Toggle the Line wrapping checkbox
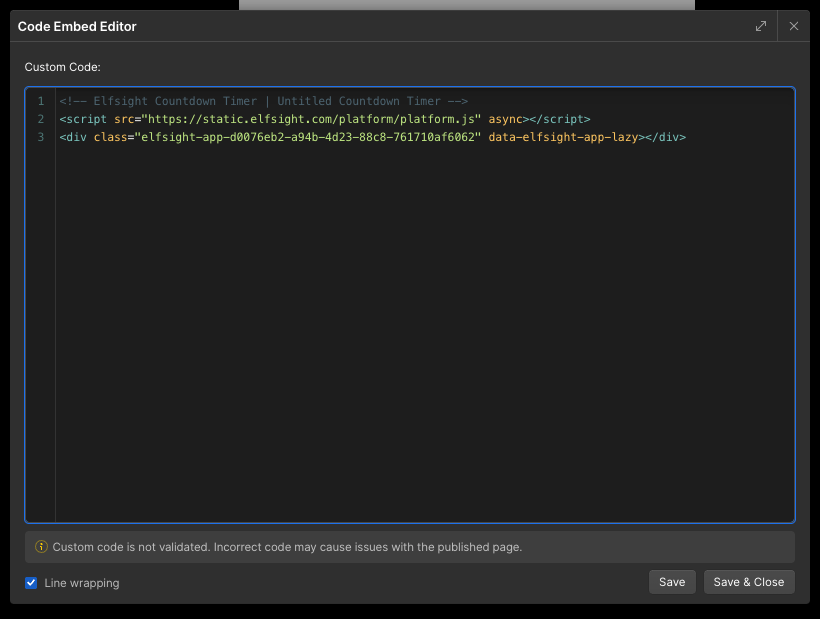This screenshot has width=820, height=619. click(x=31, y=583)
